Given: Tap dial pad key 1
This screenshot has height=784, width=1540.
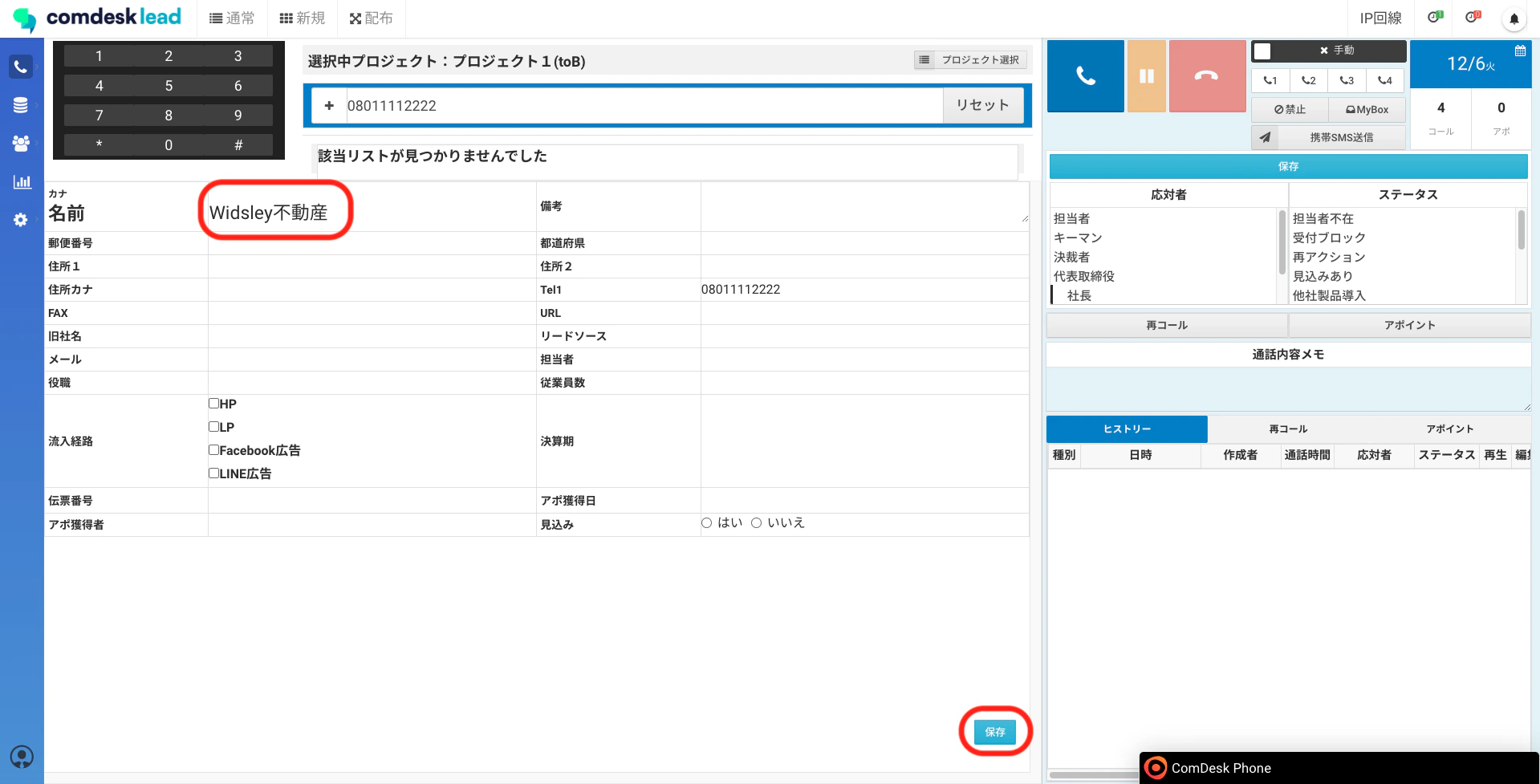Looking at the screenshot, I should (x=99, y=56).
